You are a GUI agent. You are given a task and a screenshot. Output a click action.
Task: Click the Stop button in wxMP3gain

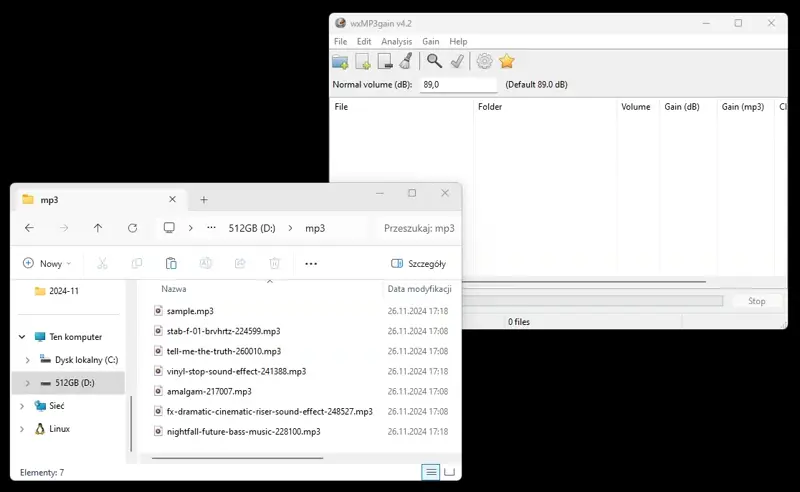pos(757,301)
